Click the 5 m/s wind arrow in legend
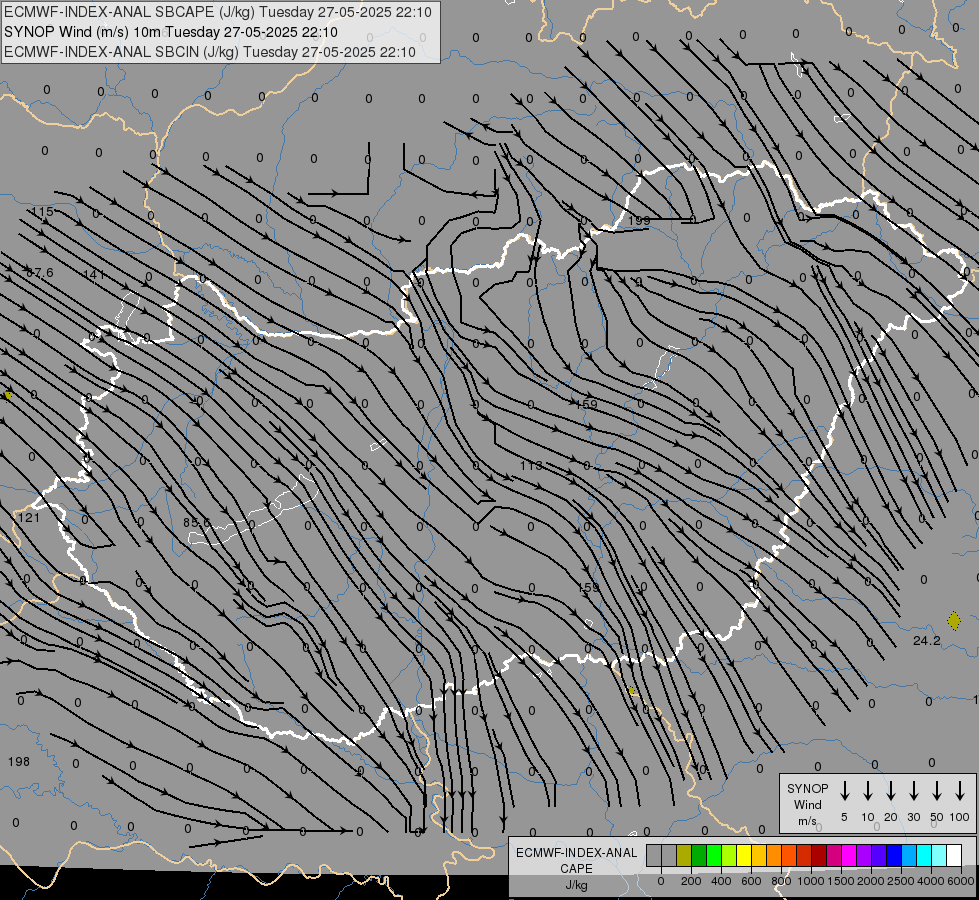The width and height of the screenshot is (979, 900). tap(845, 790)
